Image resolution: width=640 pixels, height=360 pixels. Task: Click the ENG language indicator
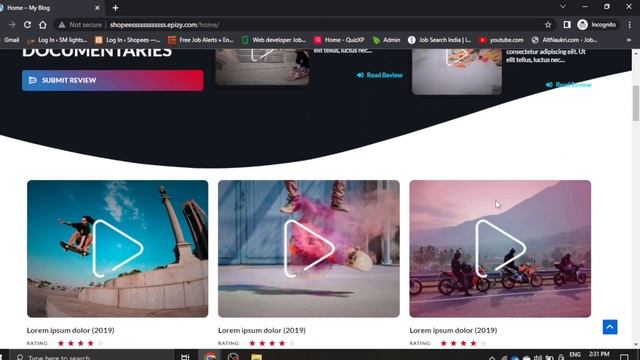click(575, 354)
